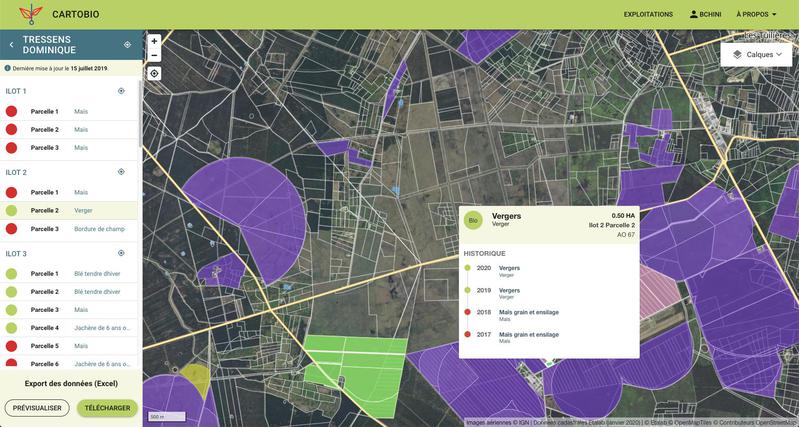Go back using the left chevron arrow

point(11,45)
